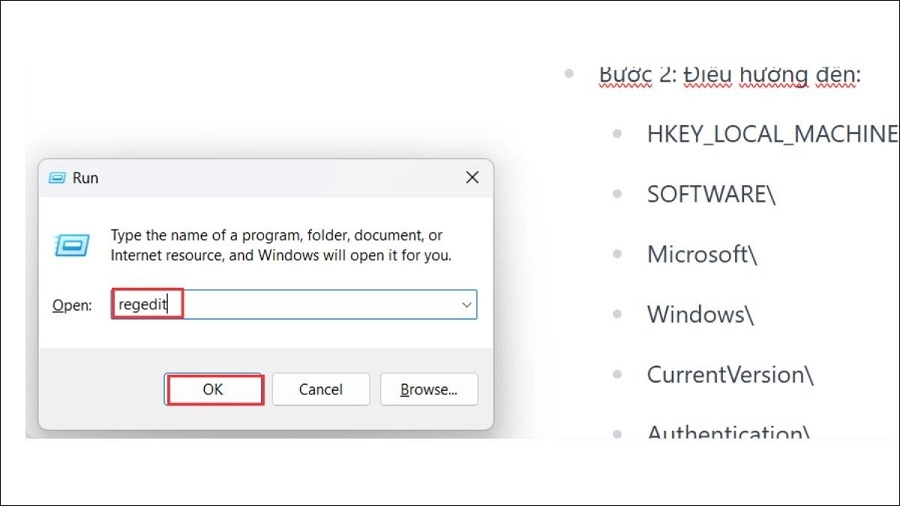Select the HKEY_LOCAL_MACHINE list item
Screen dimensions: 900x506
click(x=773, y=134)
